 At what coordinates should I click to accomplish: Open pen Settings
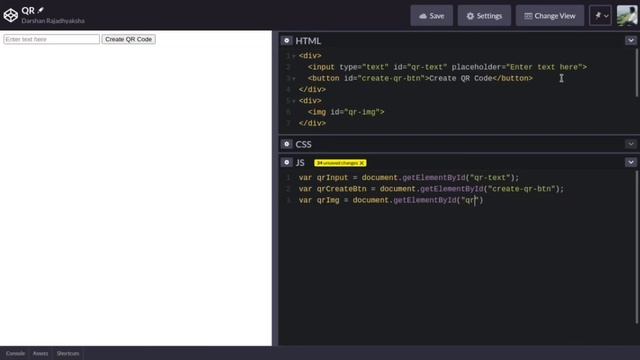point(484,16)
